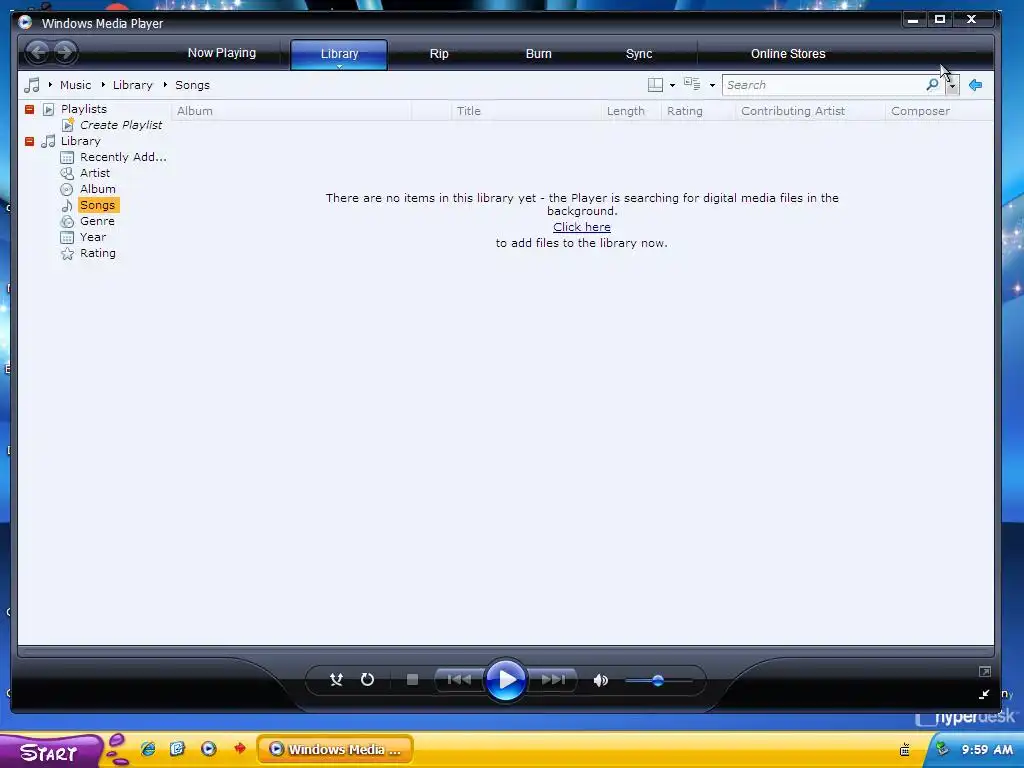Screen dimensions: 1024x768
Task: Click the view options icon
Action: pos(692,84)
